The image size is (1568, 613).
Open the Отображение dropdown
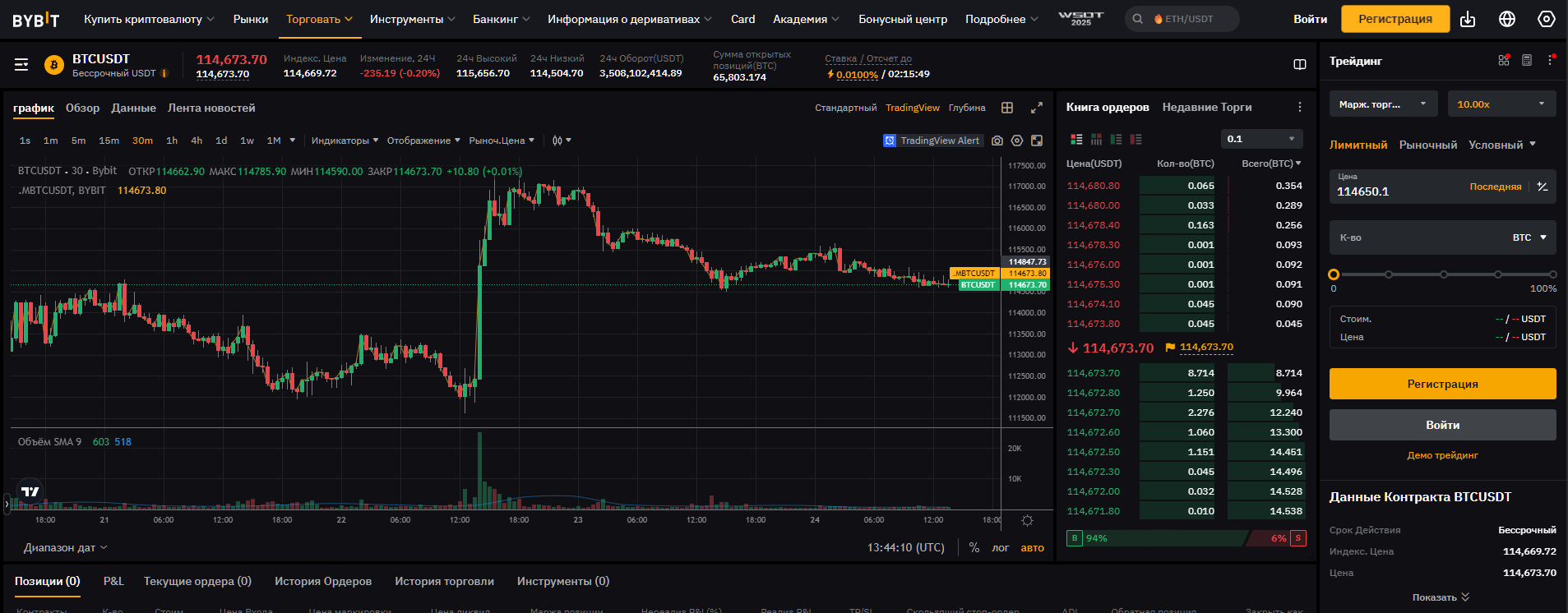423,141
